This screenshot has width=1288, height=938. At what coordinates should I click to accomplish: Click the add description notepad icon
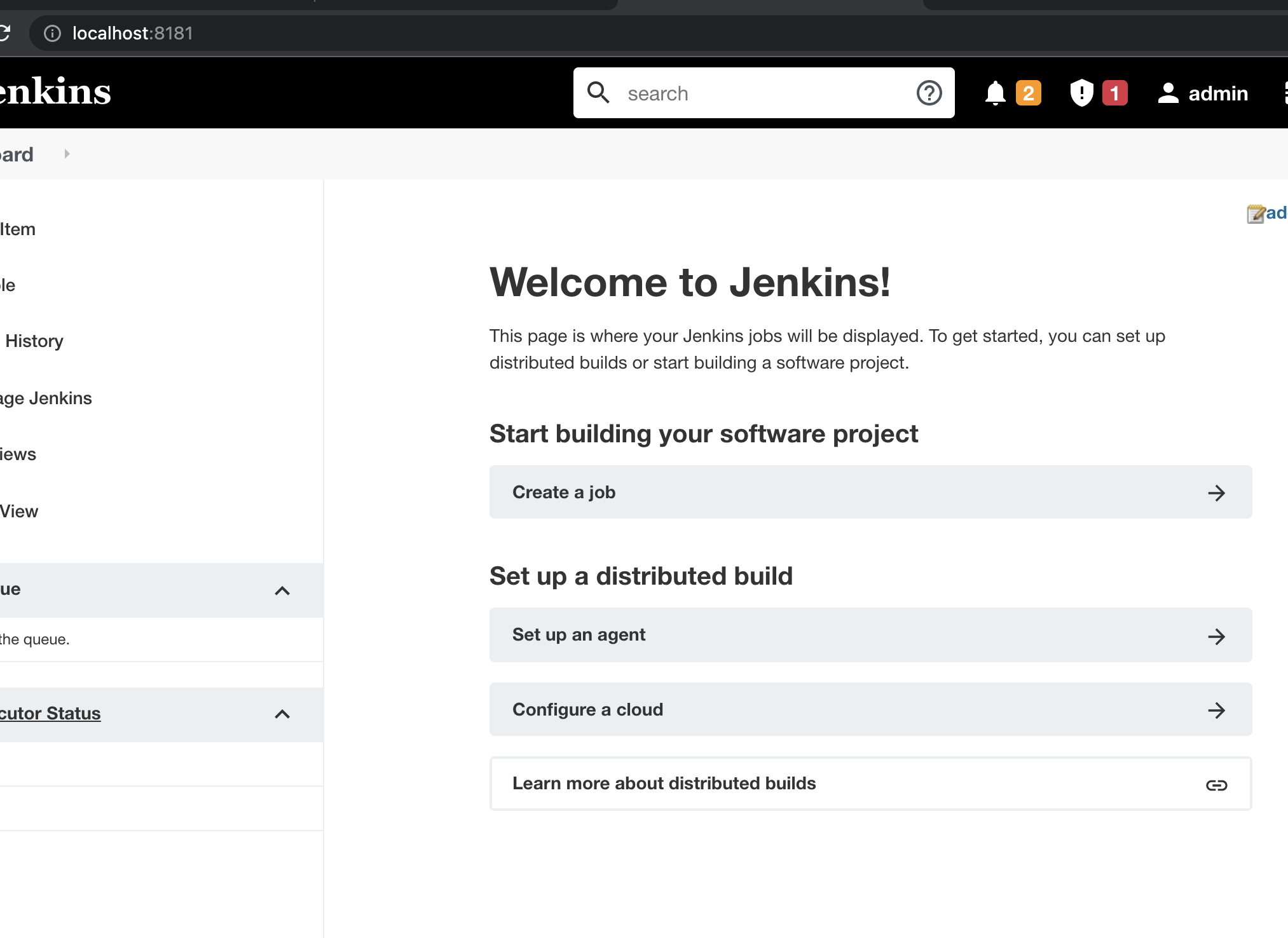pyautogui.click(x=1256, y=214)
